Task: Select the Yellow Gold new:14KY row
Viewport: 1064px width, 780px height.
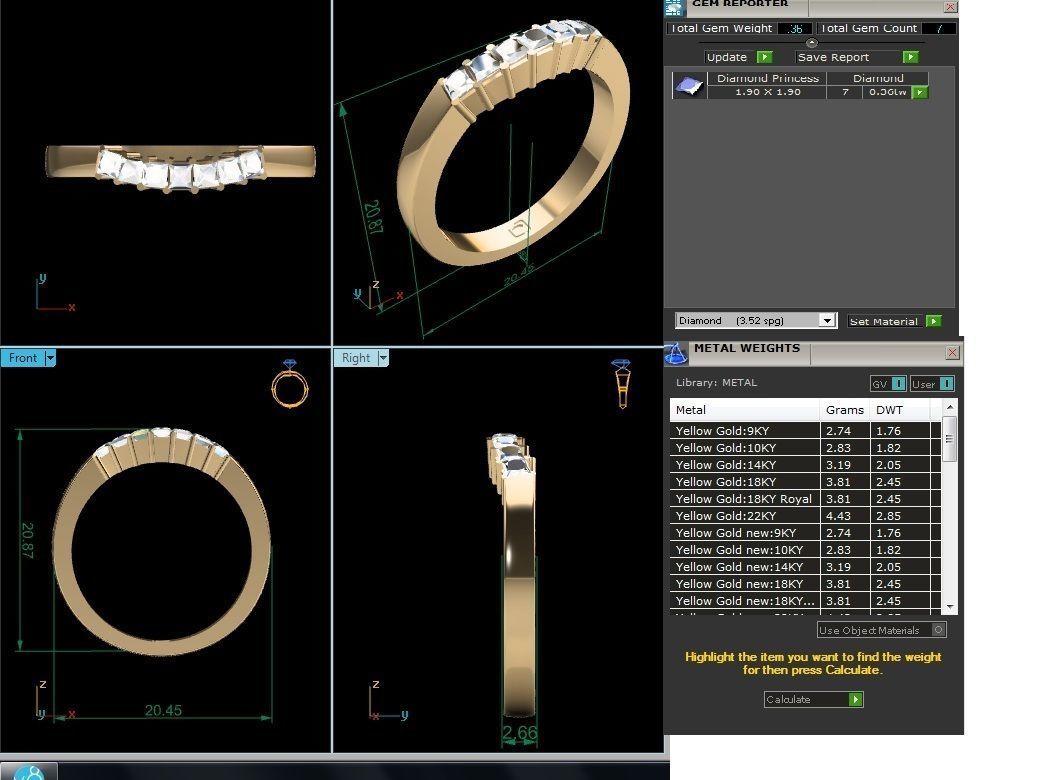Action: coord(805,566)
